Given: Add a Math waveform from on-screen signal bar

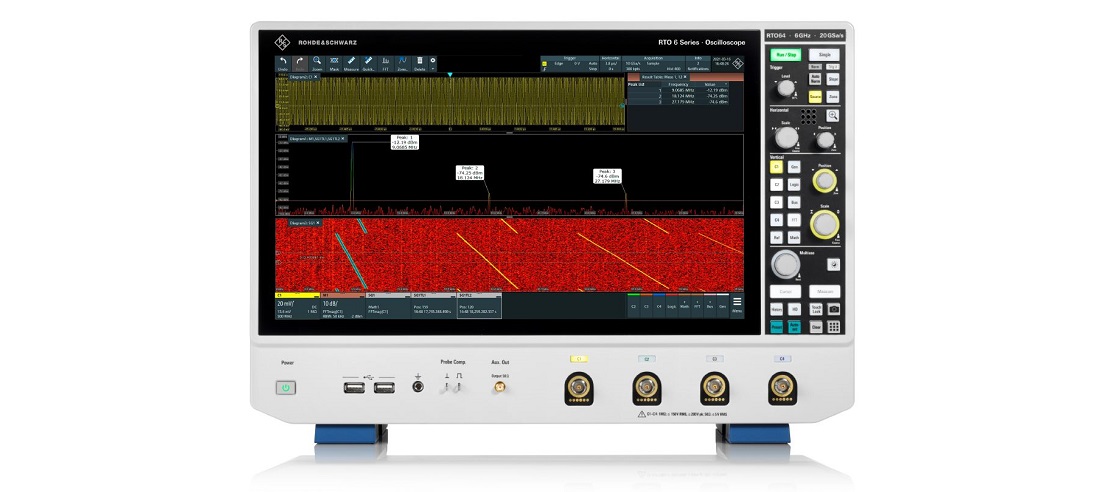Looking at the screenshot, I should [x=685, y=305].
